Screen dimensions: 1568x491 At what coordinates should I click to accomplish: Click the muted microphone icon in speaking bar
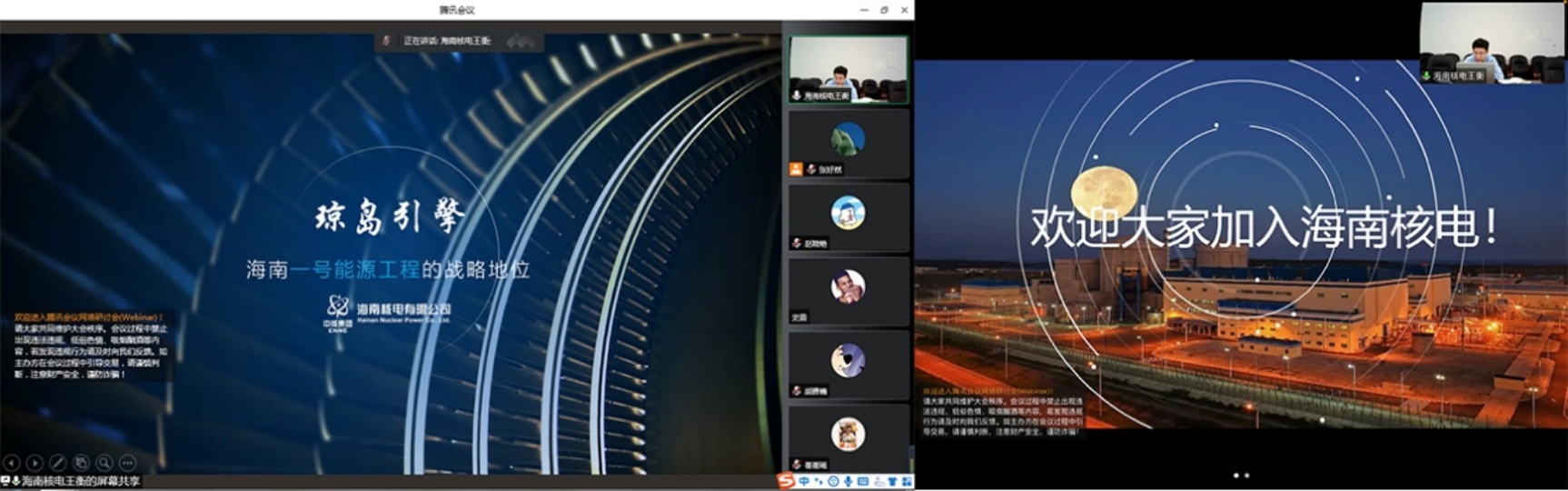pyautogui.click(x=386, y=41)
